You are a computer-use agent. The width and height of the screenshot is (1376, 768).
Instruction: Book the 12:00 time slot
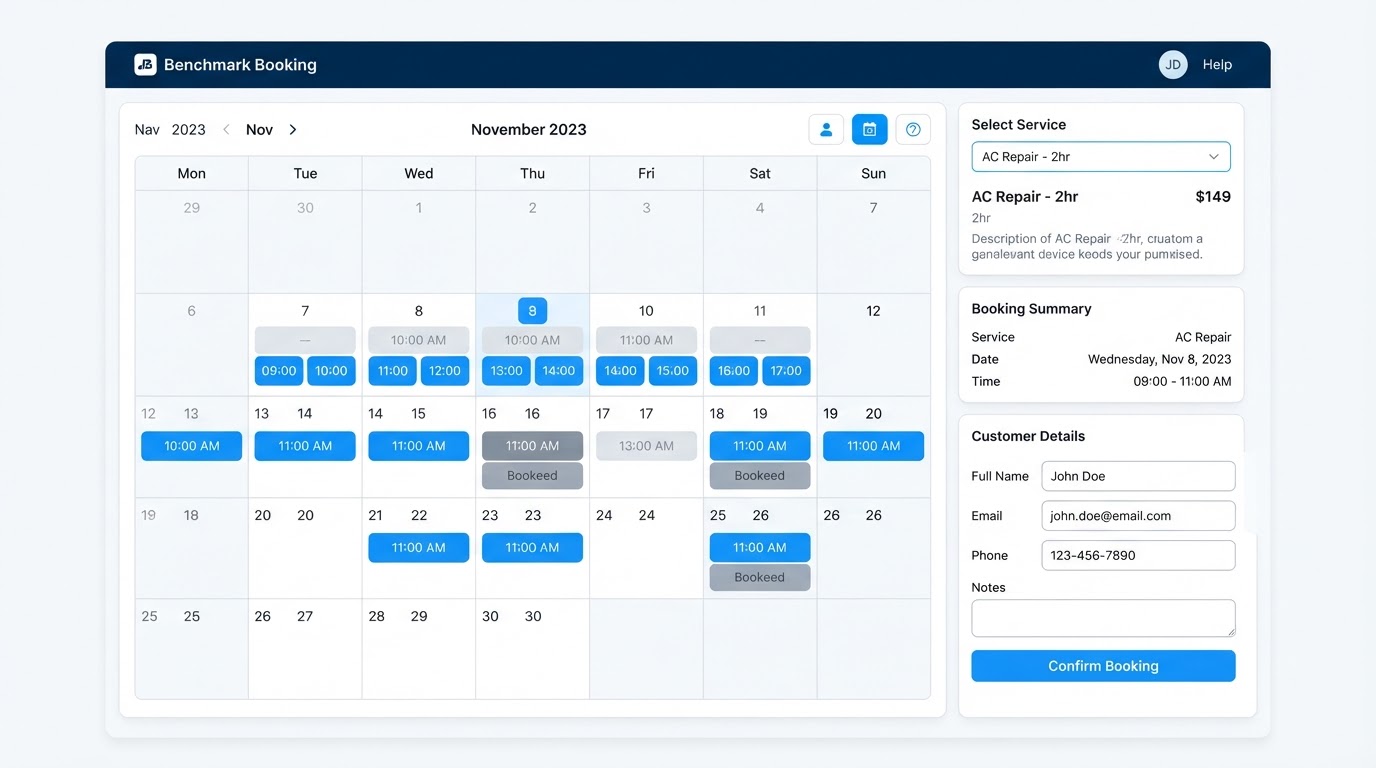[445, 371]
